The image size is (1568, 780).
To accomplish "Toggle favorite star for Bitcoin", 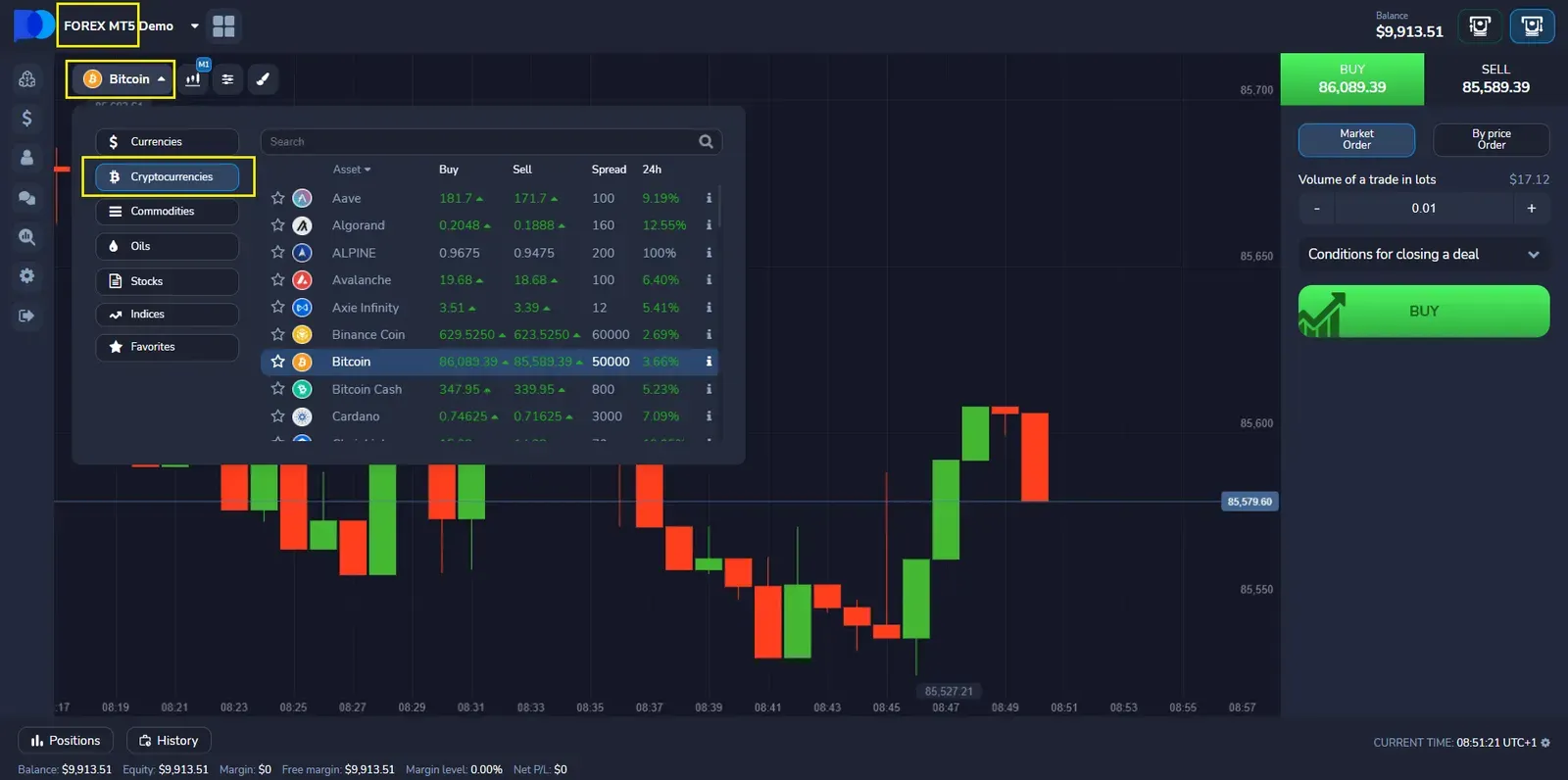I will point(278,362).
